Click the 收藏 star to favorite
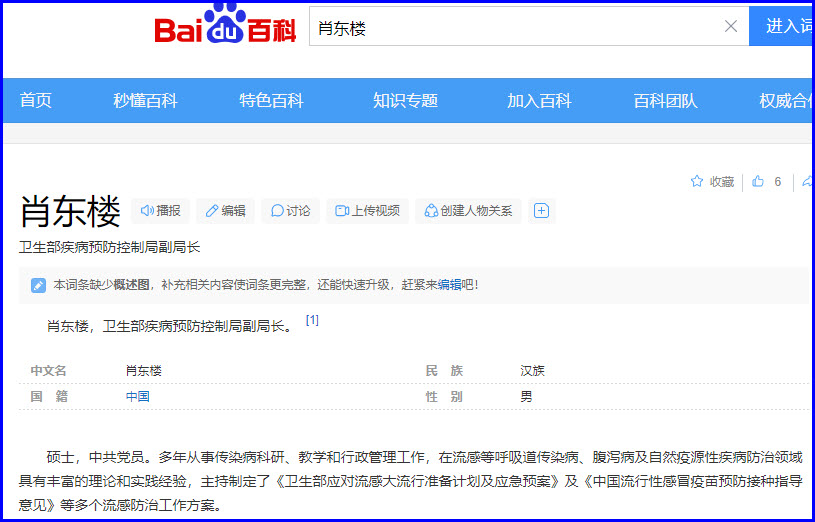The height and width of the screenshot is (522, 815). point(712,182)
